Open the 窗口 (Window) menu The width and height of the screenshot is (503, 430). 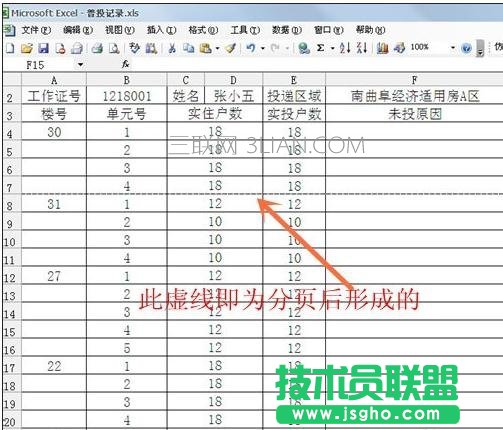point(329,30)
